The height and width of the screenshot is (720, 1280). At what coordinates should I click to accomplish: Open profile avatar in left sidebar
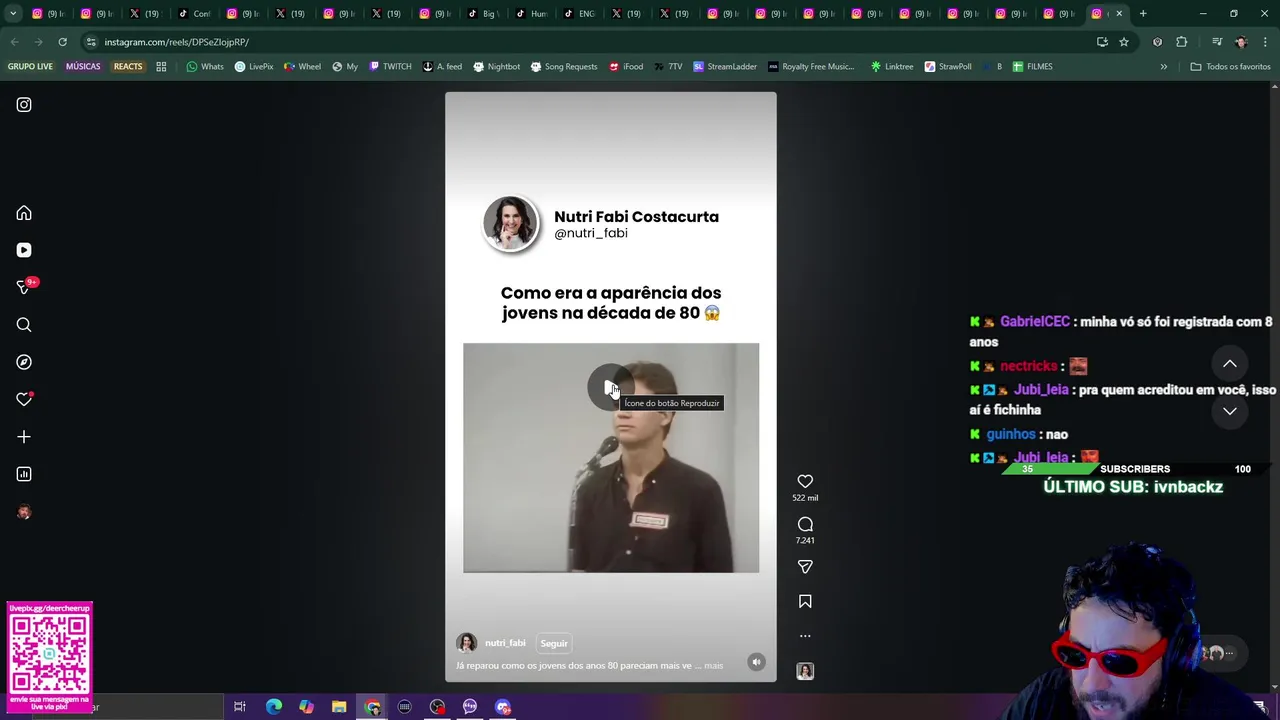pyautogui.click(x=24, y=512)
